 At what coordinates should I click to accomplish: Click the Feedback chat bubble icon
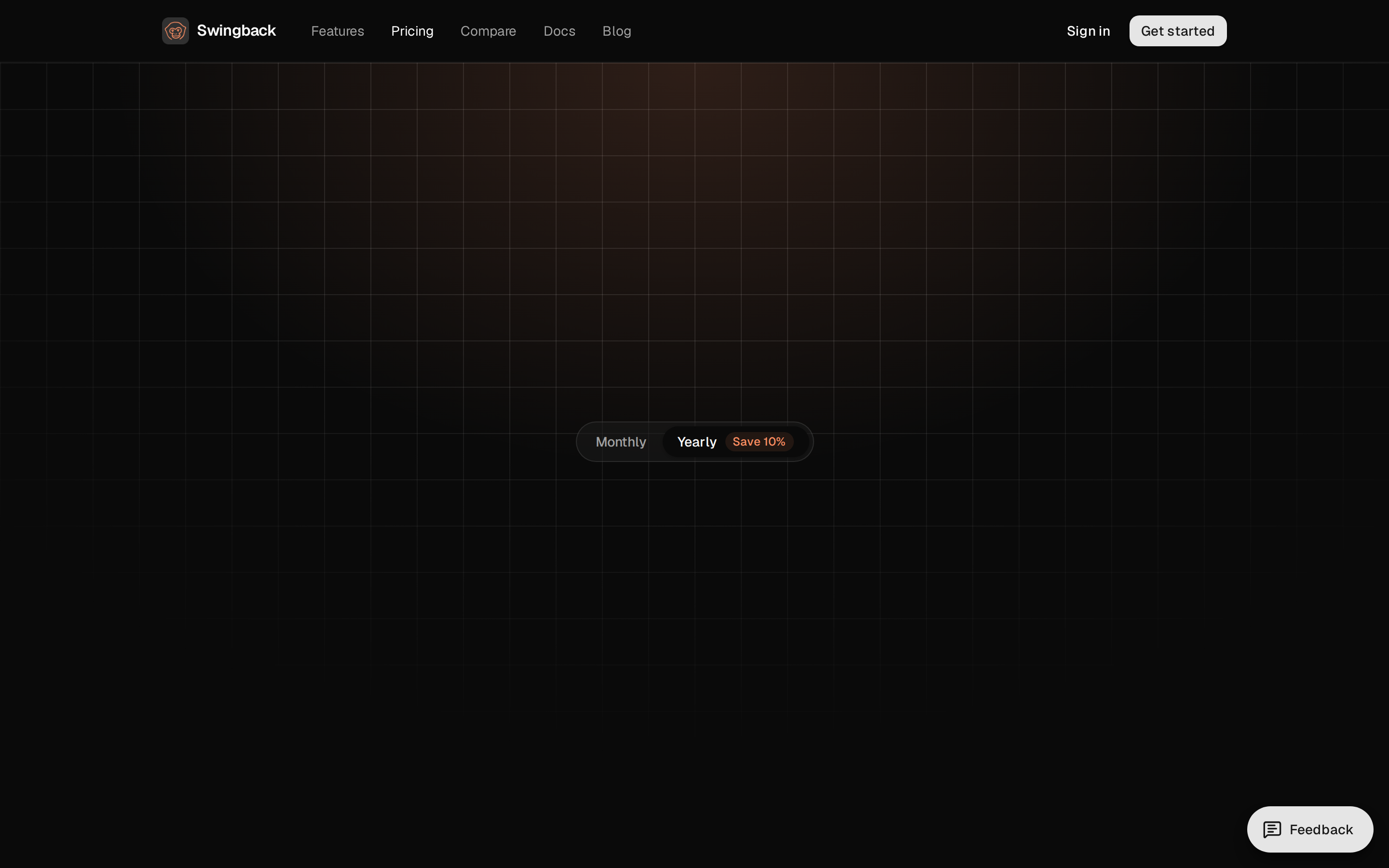click(1272, 829)
